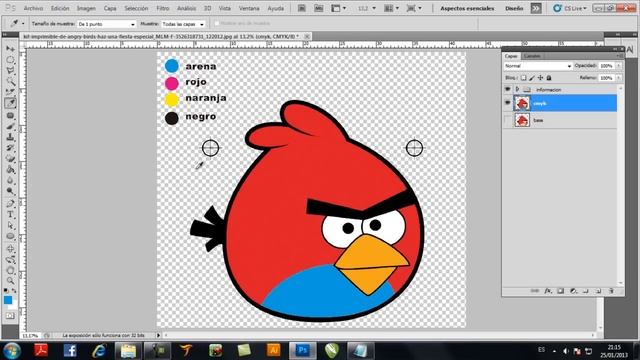Open the Filtro menu
Viewport: 640px width, 360px height.
(162, 8)
